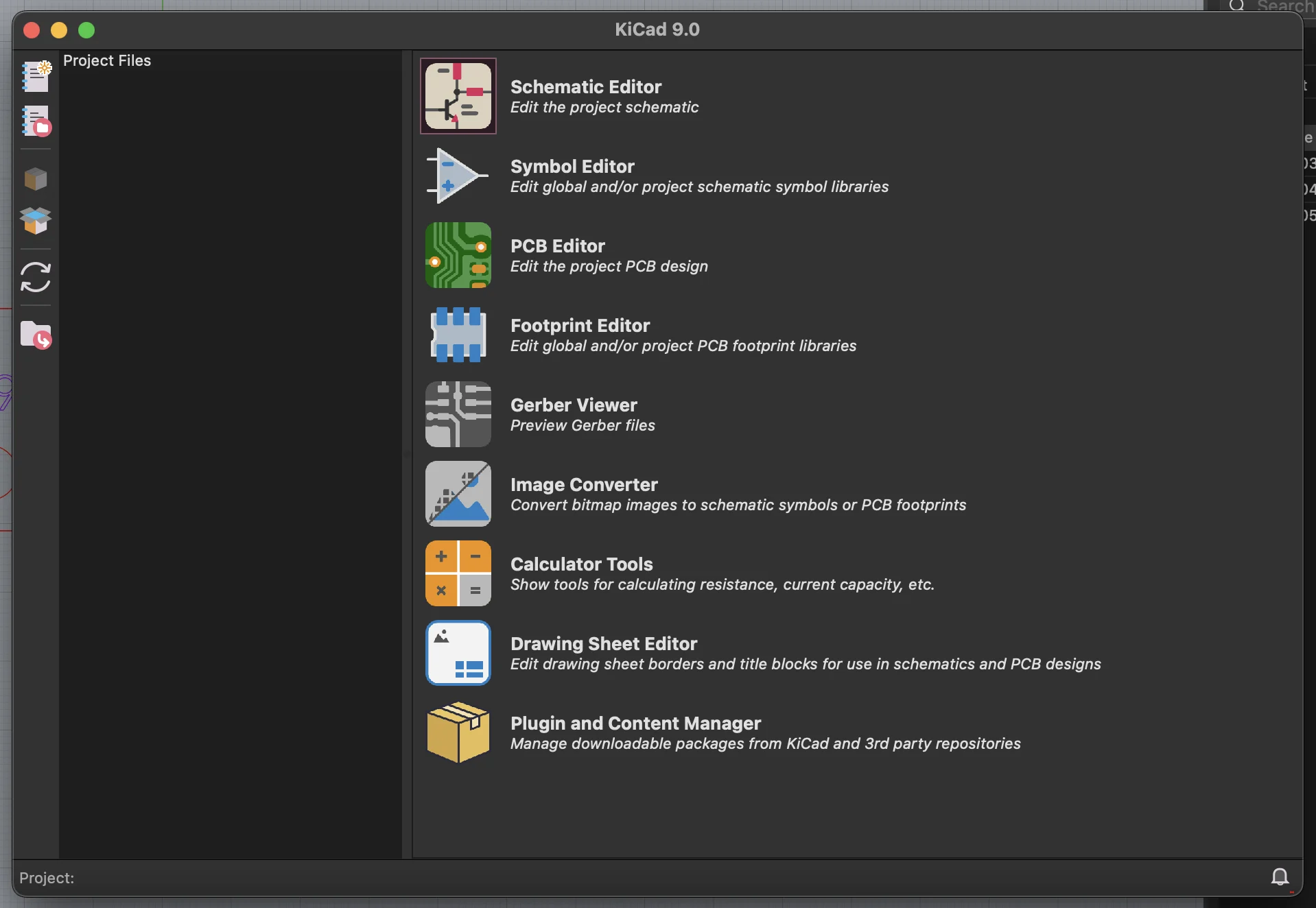
Task: Open the Image Converter icon
Action: click(x=458, y=494)
